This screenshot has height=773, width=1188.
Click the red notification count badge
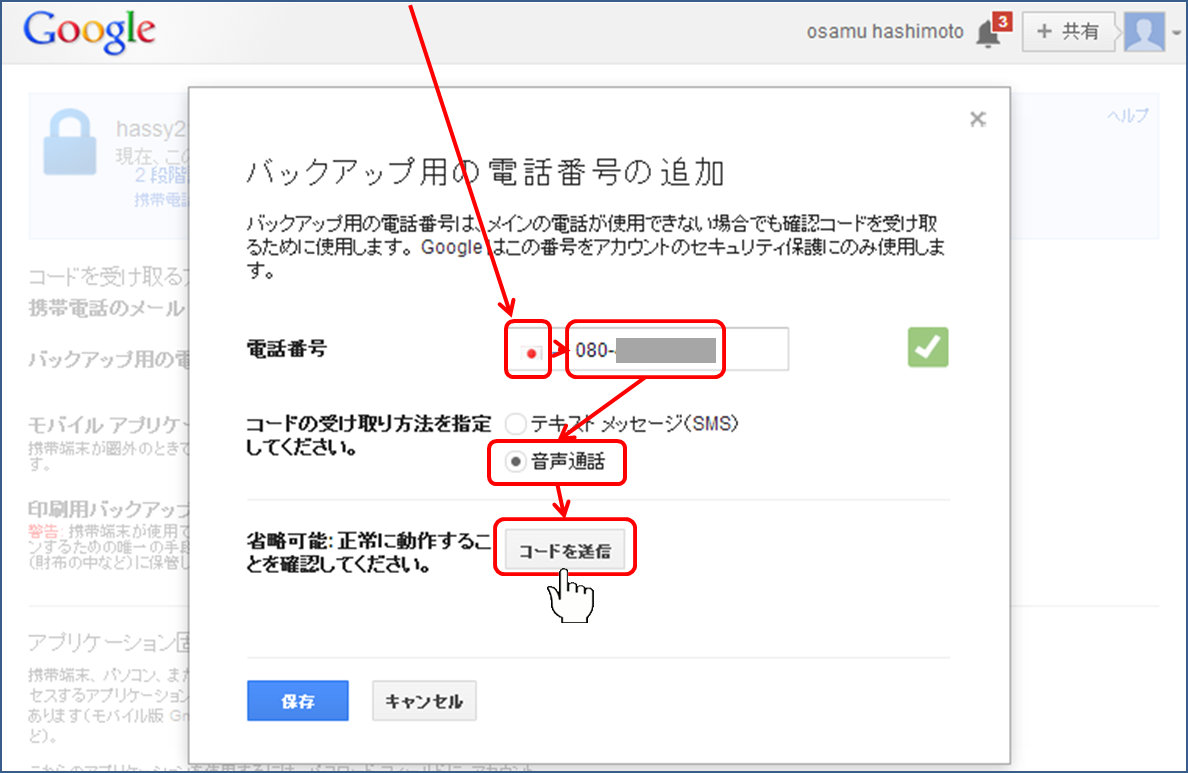[x=1003, y=22]
